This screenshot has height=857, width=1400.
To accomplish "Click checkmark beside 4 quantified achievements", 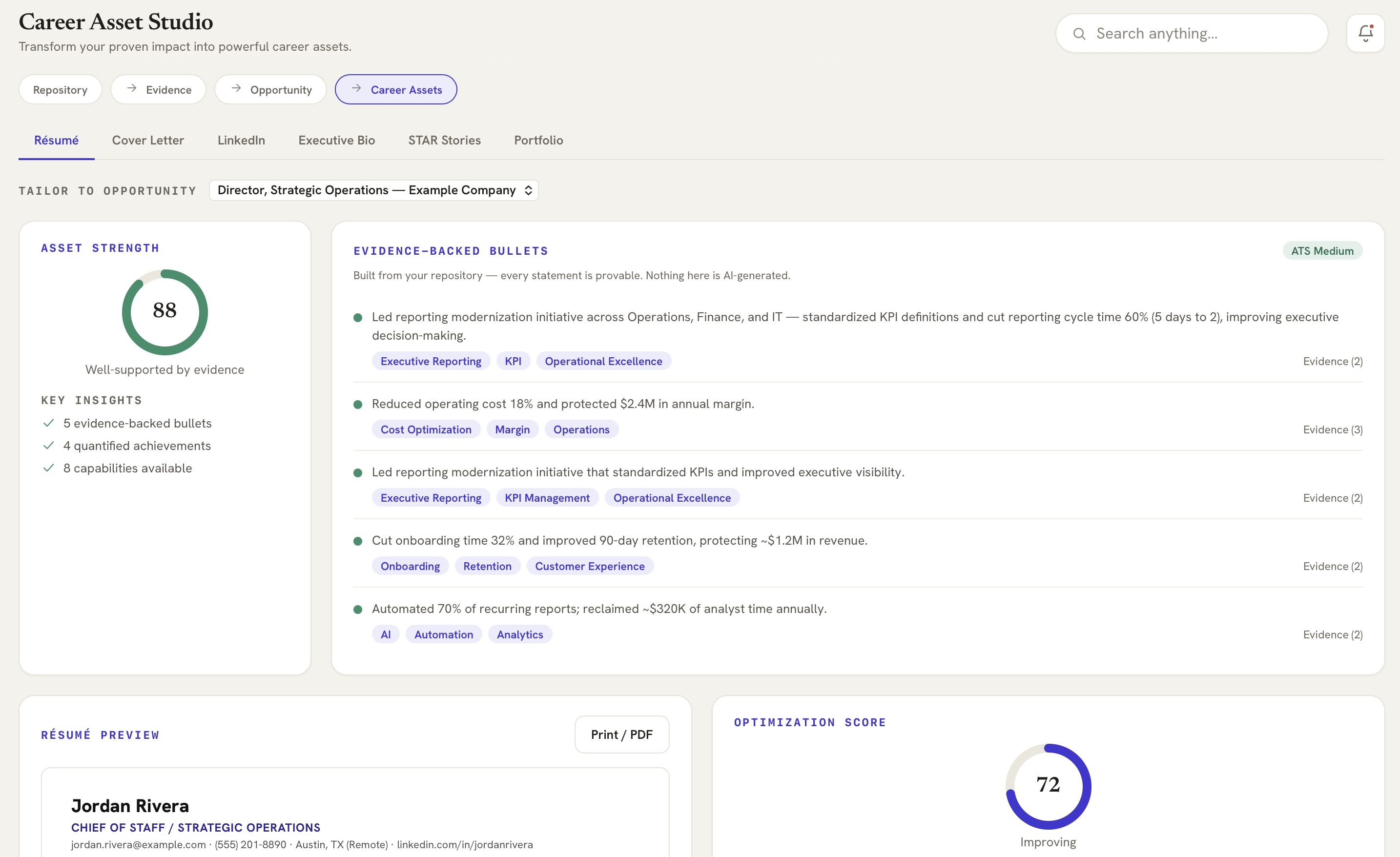I will point(49,446).
